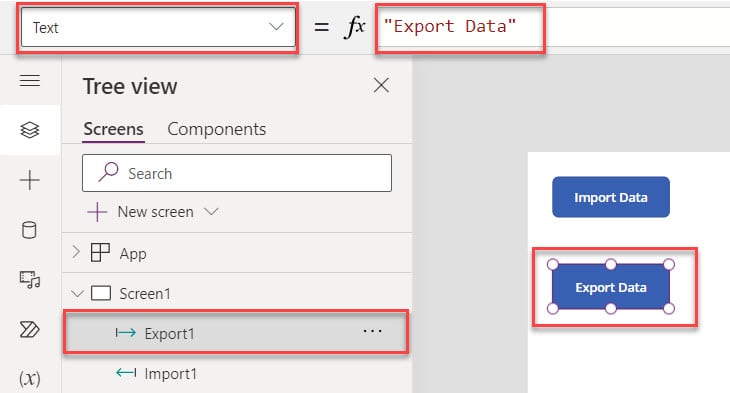Screen dimensions: 730x393
Task: Switch to the Components tab
Action: coord(216,129)
